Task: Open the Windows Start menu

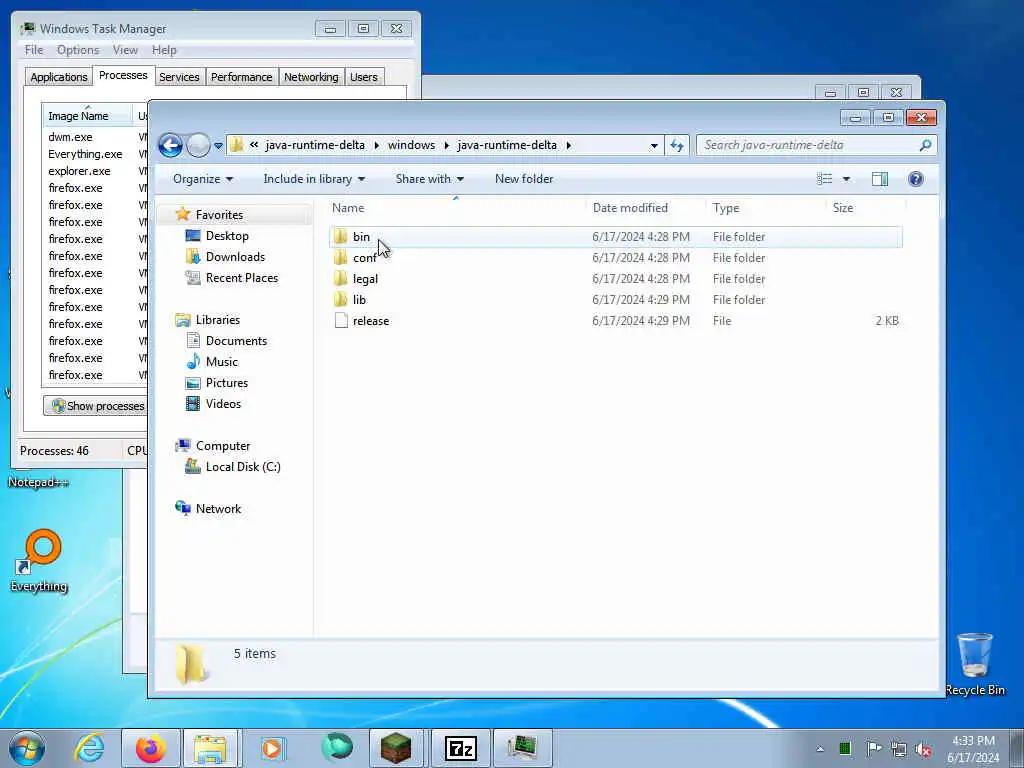Action: tap(27, 748)
